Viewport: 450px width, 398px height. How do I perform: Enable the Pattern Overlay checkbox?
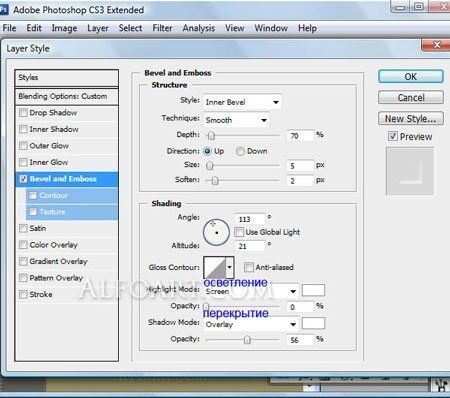[23, 278]
